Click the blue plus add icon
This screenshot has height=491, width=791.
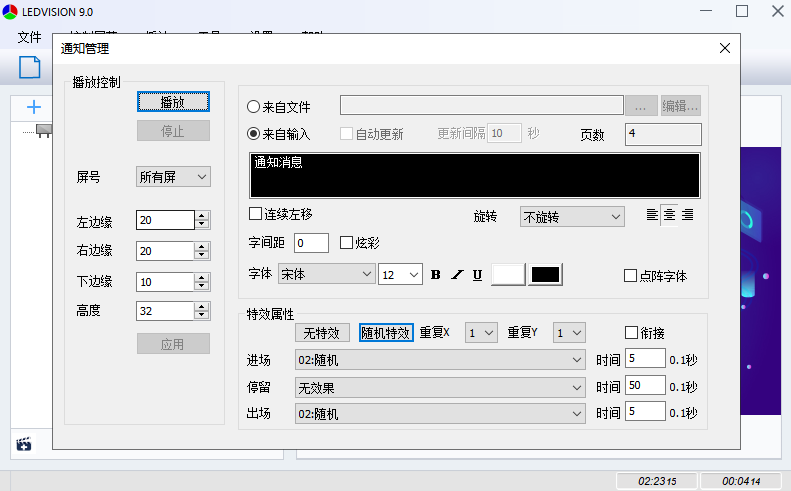(x=34, y=107)
